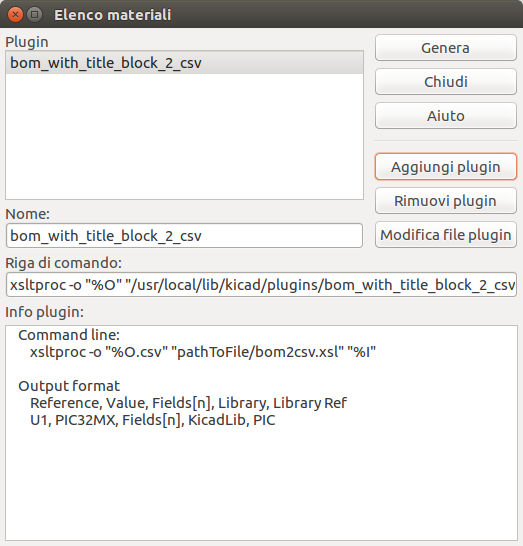Open Modifica file plugin

pos(445,235)
